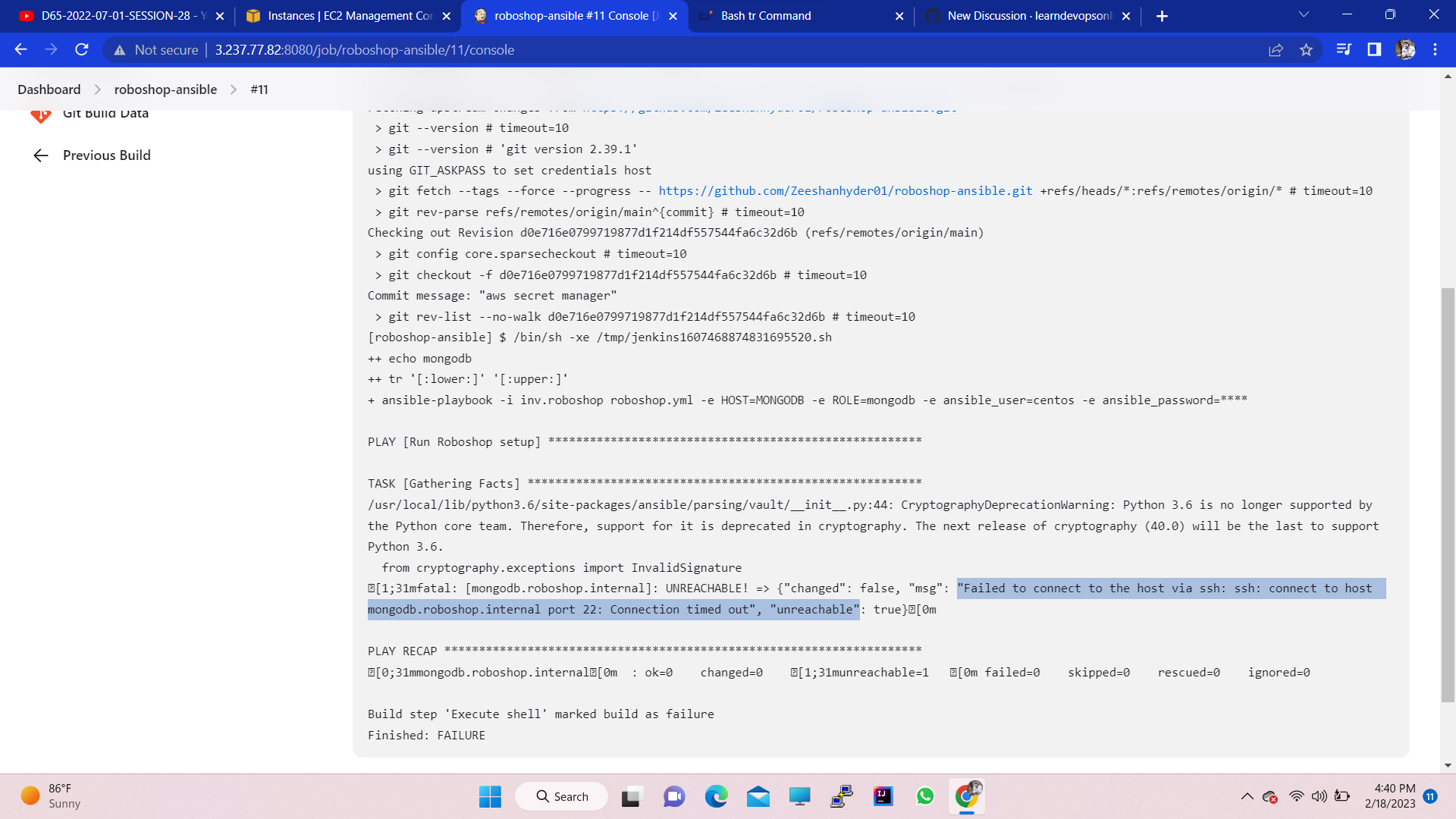Switch to the EC2 Management Console tab
Image resolution: width=1456 pixels, height=819 pixels.
(343, 15)
